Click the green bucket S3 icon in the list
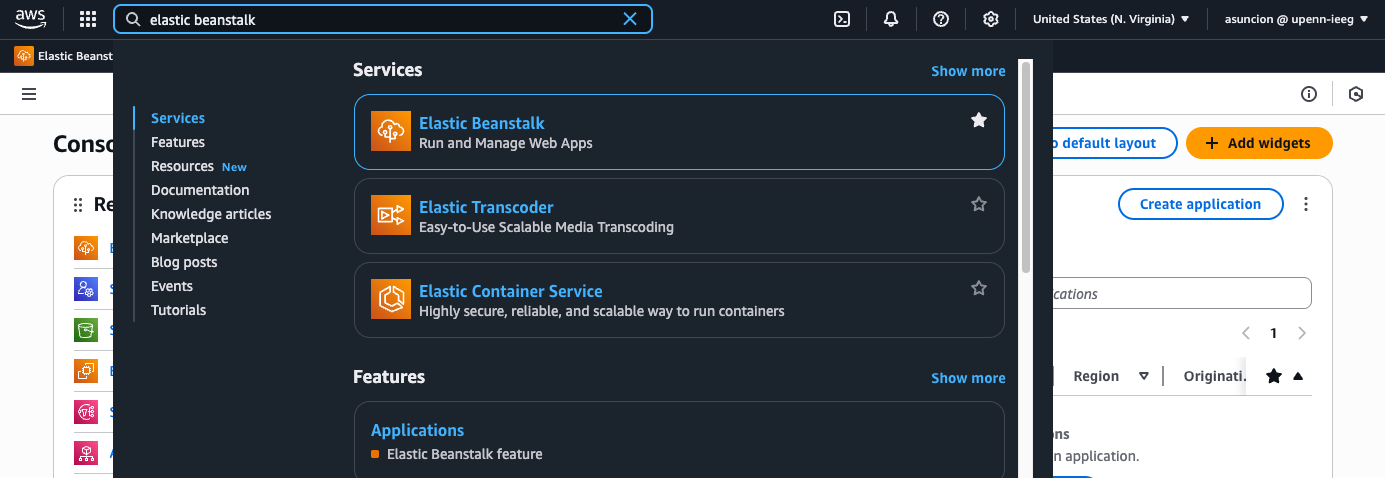 pyautogui.click(x=86, y=330)
